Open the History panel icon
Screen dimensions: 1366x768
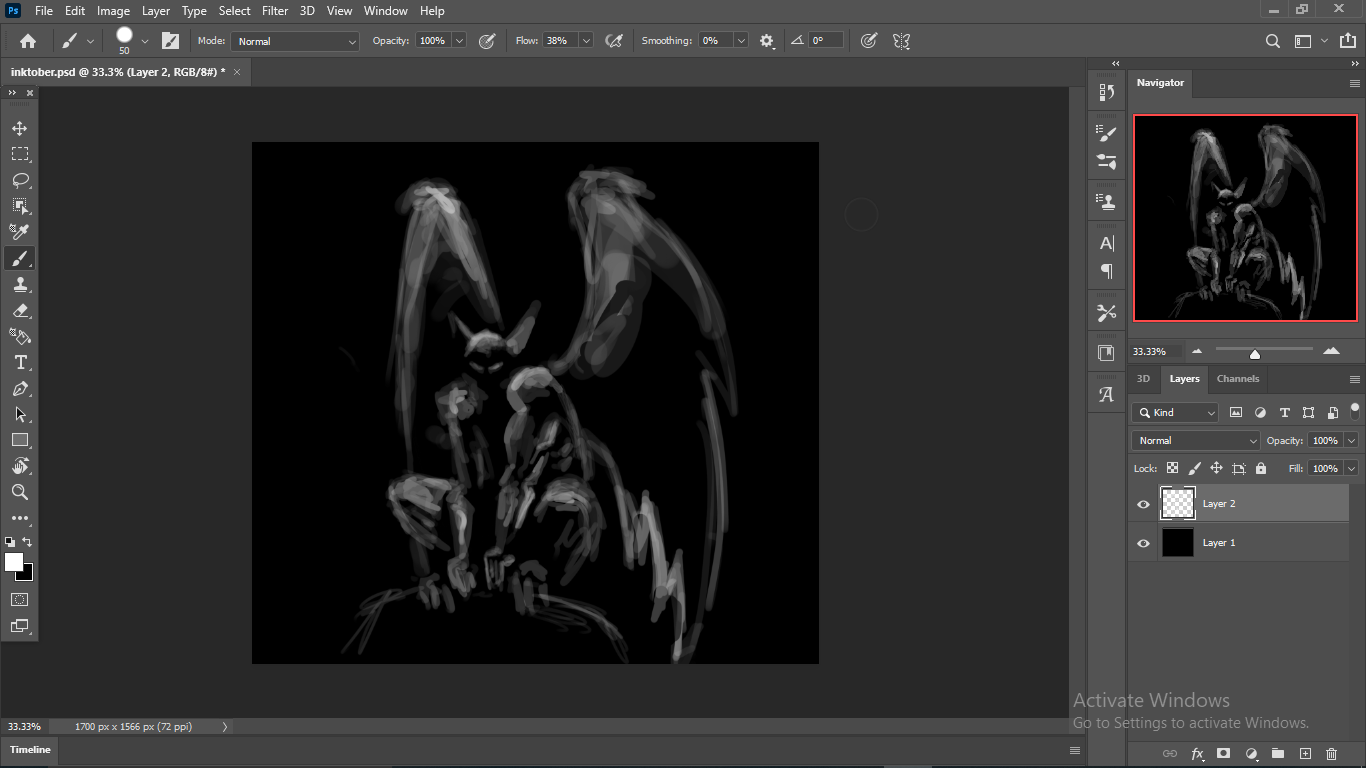pos(1107,92)
